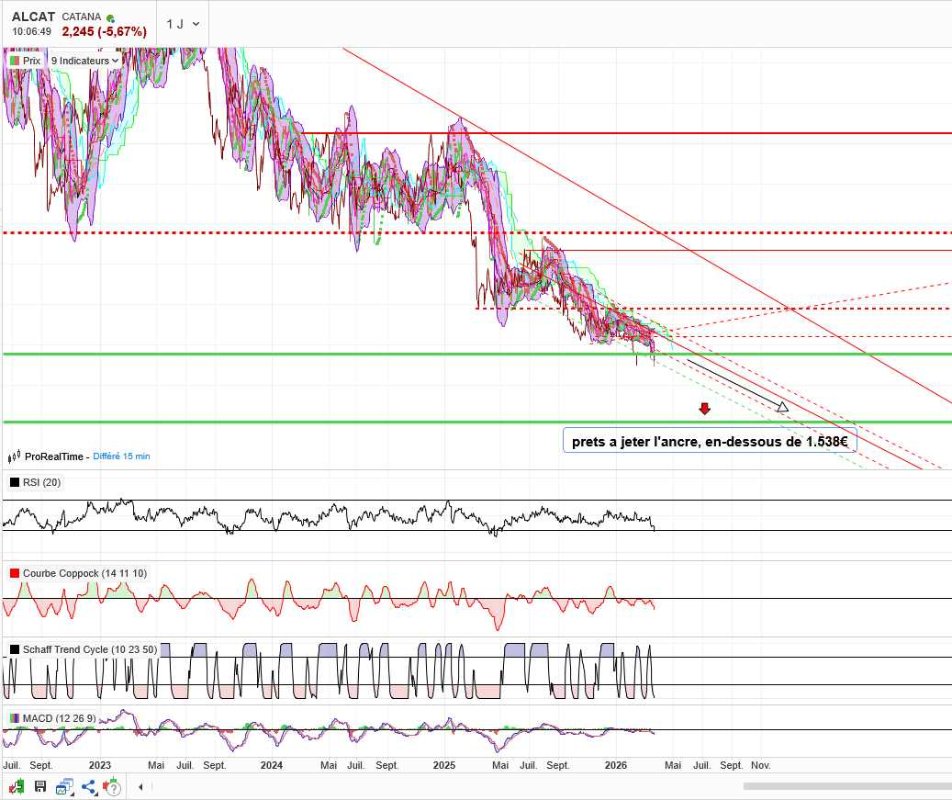Click the CATANA instrument name
The height and width of the screenshot is (800, 952).
point(81,17)
